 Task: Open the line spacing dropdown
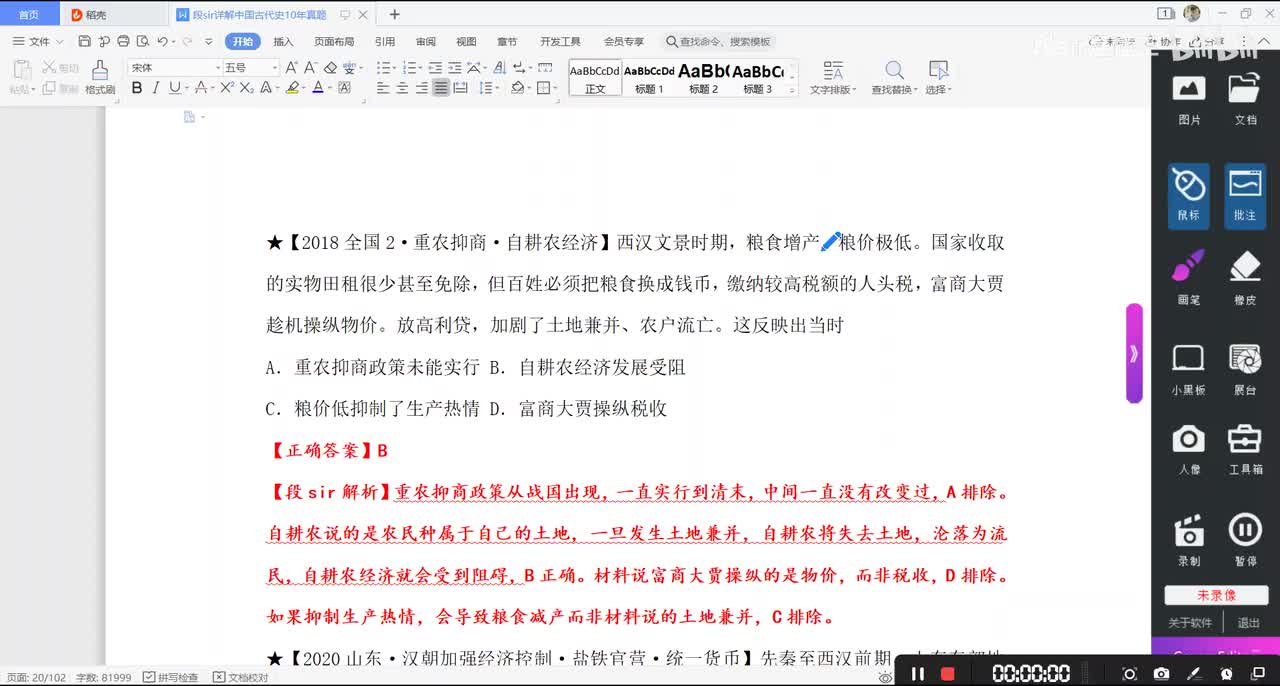pos(497,88)
